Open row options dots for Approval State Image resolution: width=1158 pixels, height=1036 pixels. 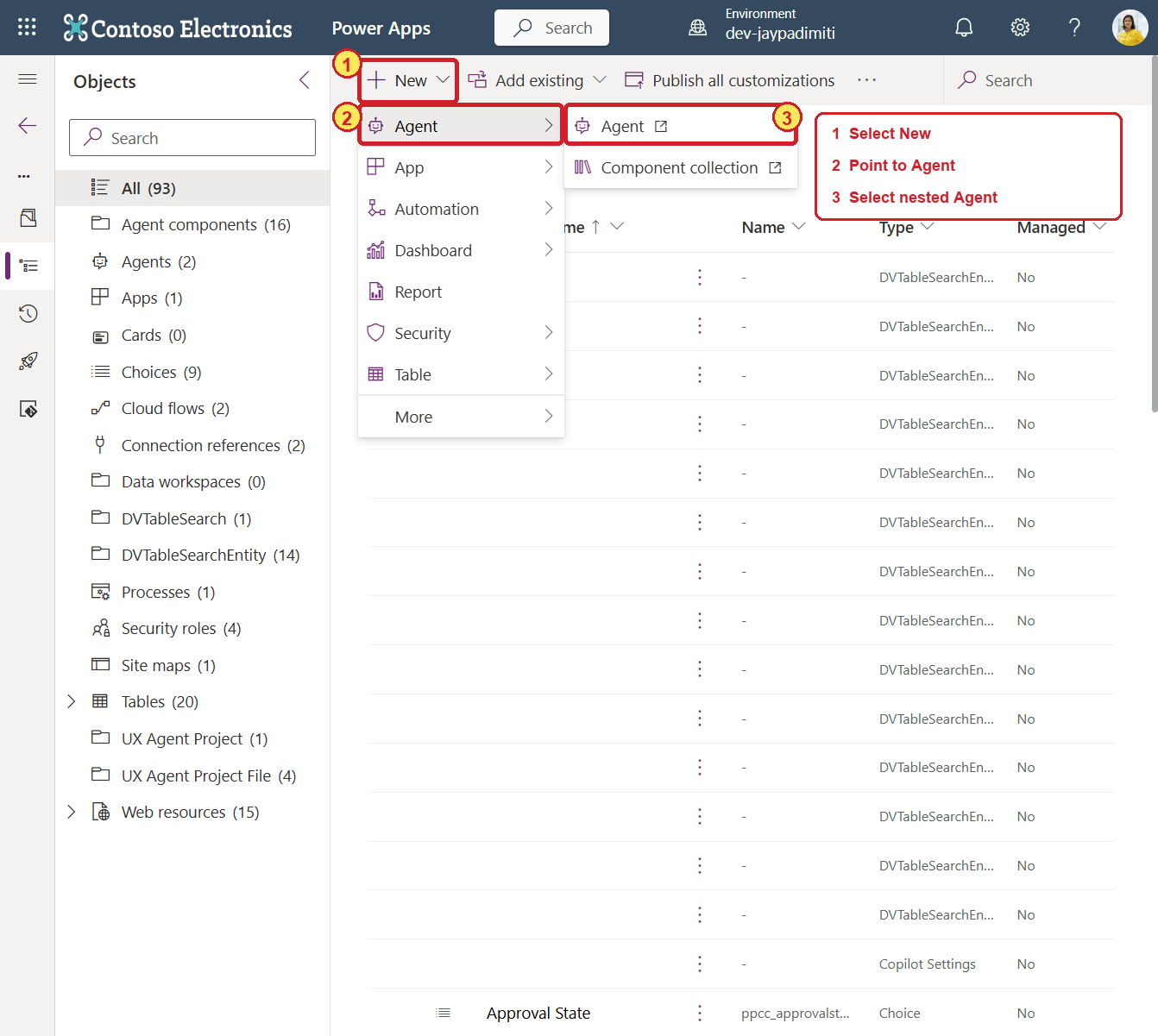point(700,1013)
